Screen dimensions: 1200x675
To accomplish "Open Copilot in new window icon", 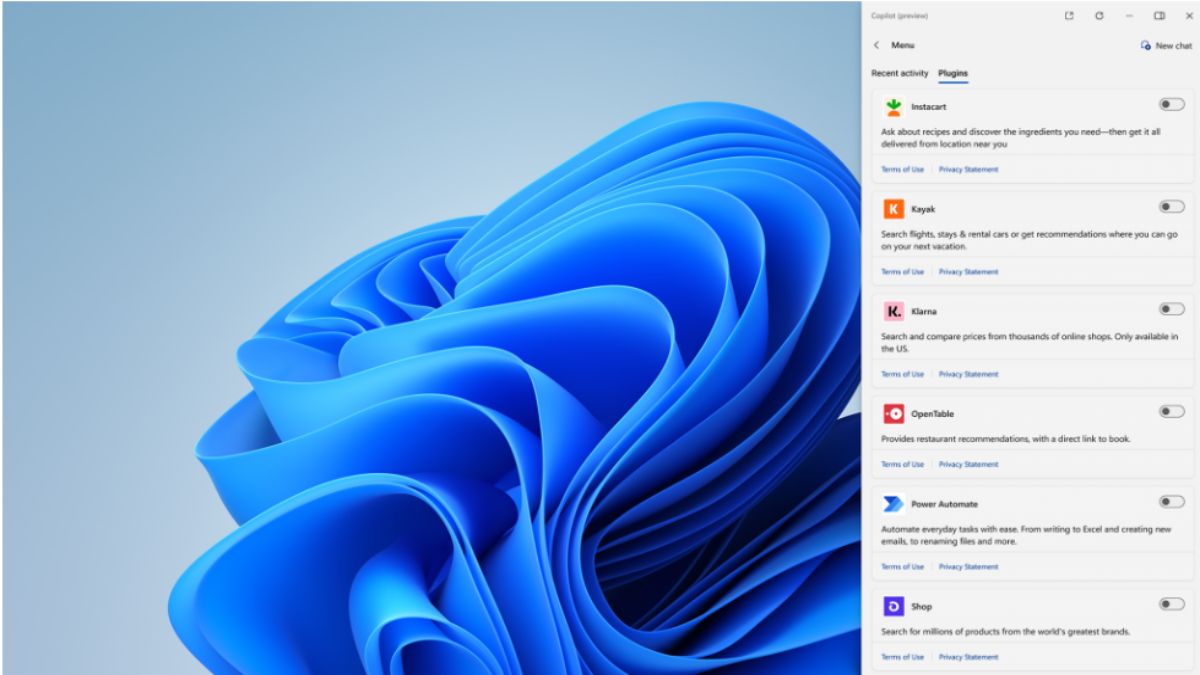I will (x=1069, y=16).
